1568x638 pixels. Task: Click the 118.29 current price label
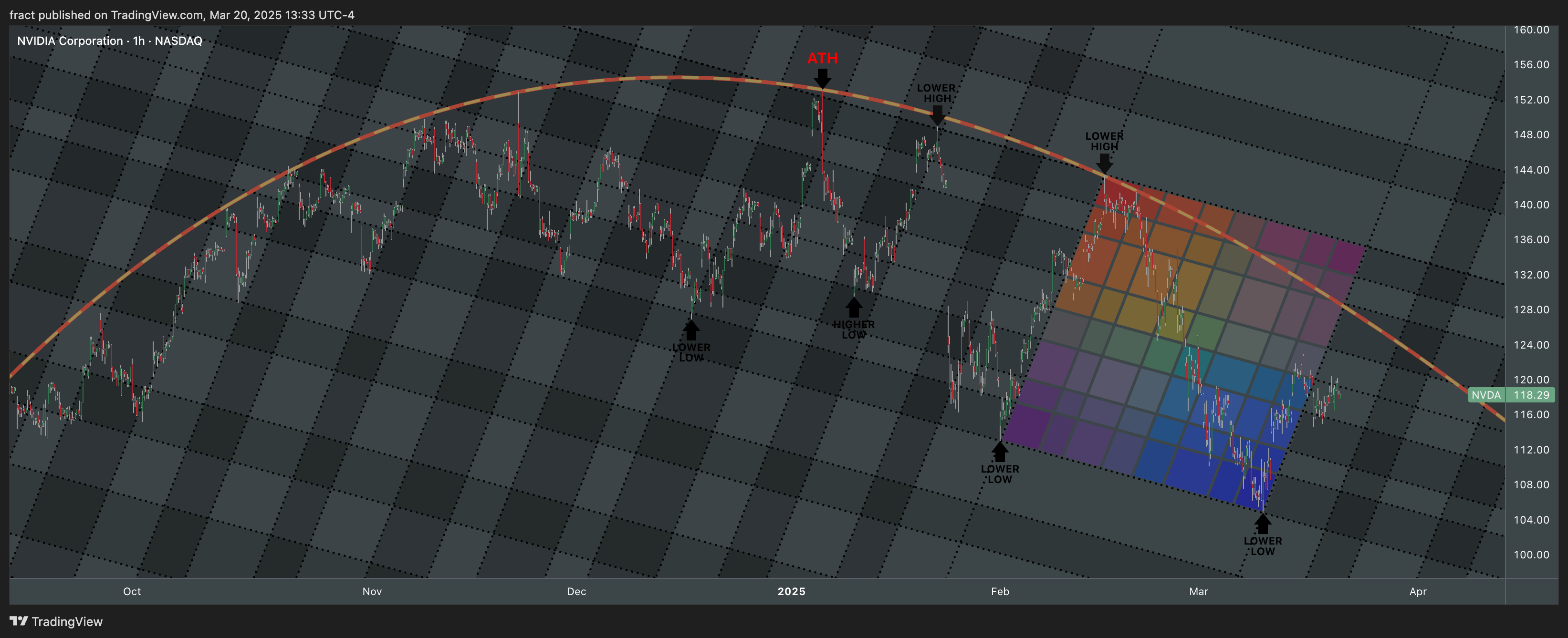[x=1531, y=395]
